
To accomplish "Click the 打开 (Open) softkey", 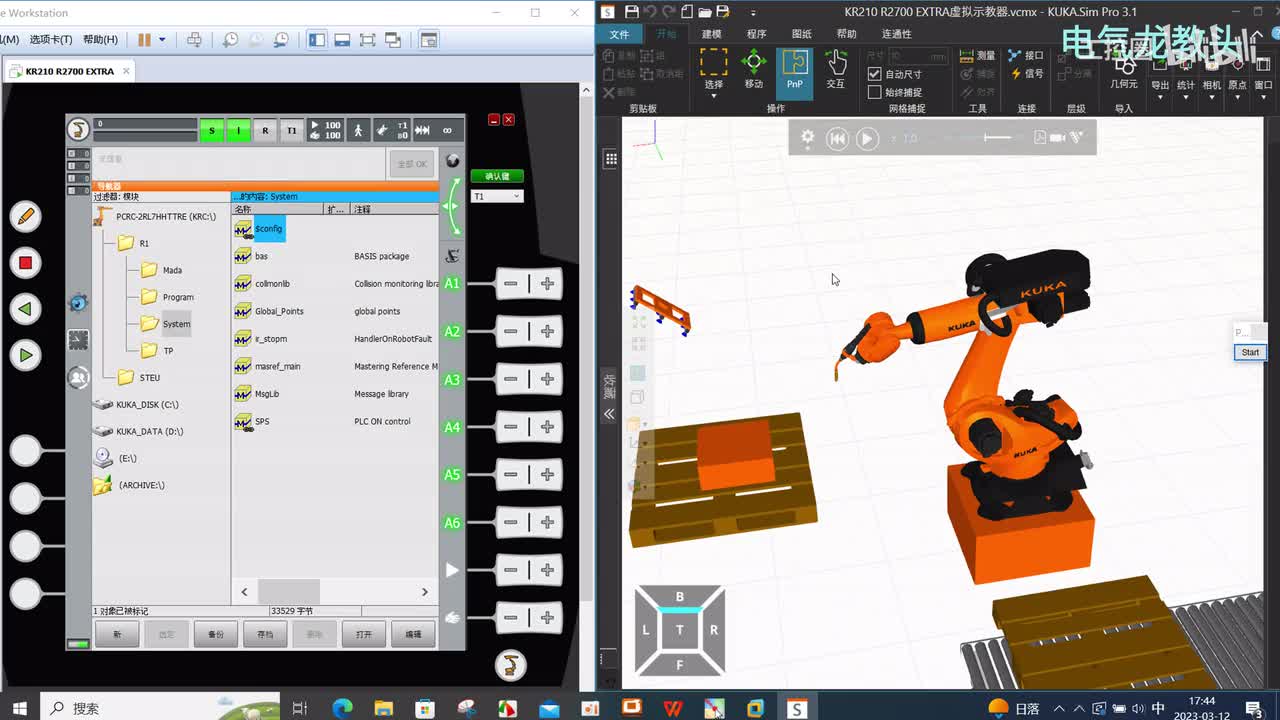I will pyautogui.click(x=364, y=634).
